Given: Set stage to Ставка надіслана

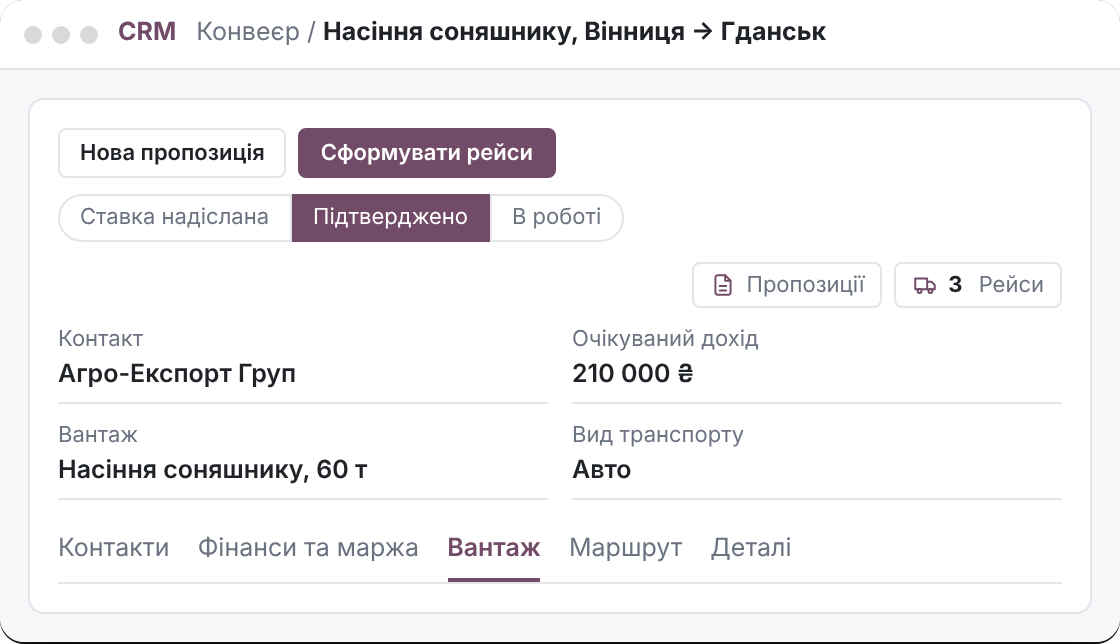Looking at the screenshot, I should 174,217.
